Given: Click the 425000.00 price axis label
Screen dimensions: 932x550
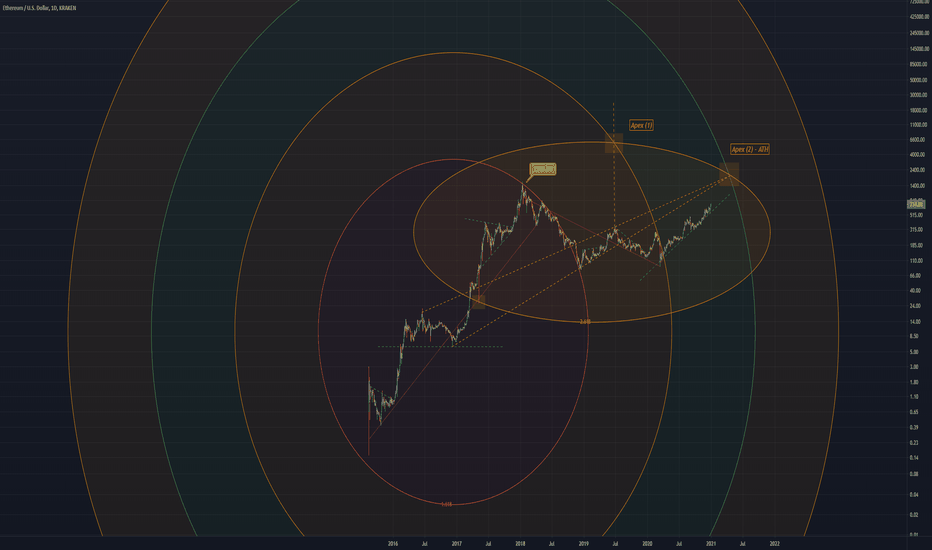Looking at the screenshot, I should coord(919,17).
